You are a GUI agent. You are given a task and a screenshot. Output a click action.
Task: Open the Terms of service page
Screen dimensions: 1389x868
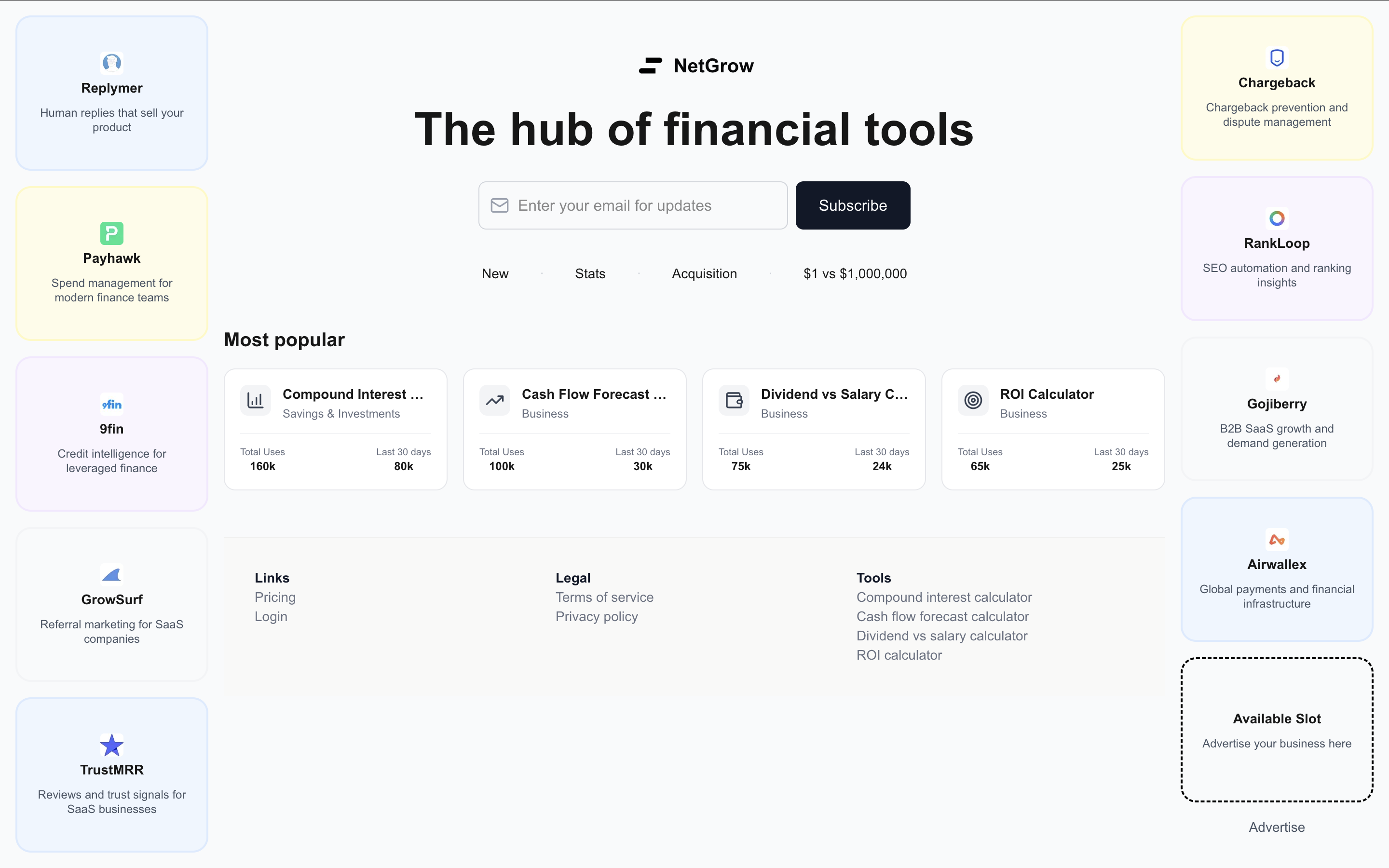point(604,597)
